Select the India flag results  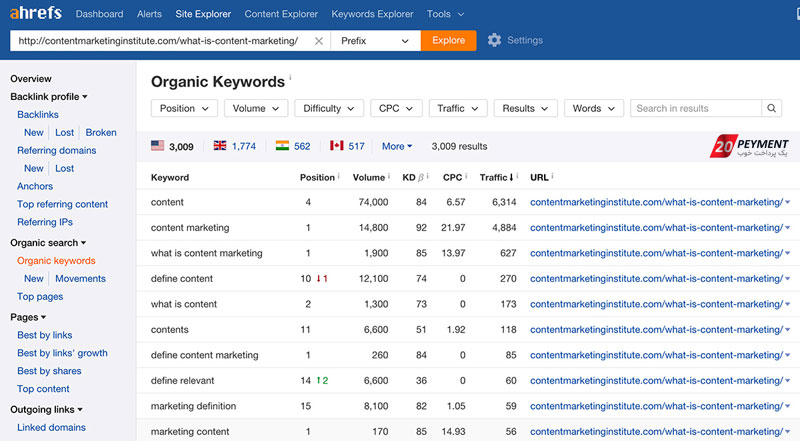pyautogui.click(x=282, y=145)
